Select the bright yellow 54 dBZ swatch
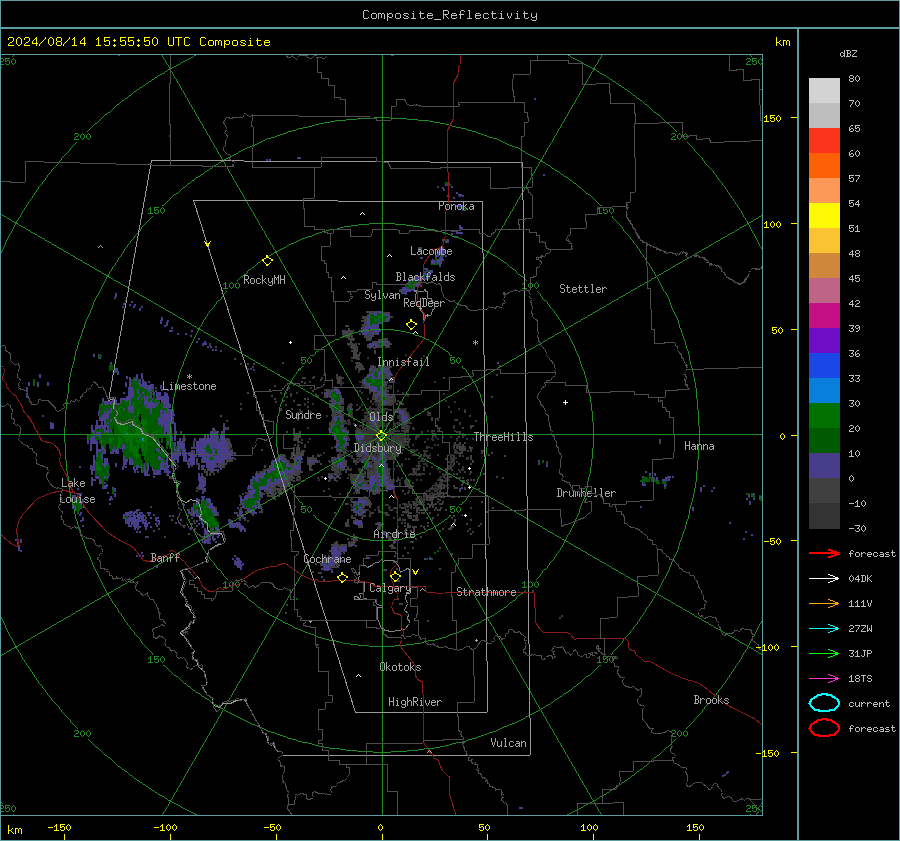 click(x=824, y=215)
